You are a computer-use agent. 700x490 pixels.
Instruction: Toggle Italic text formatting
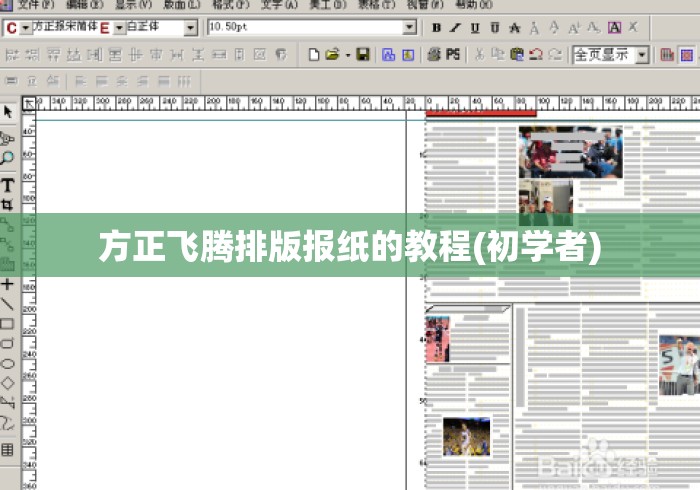[x=455, y=28]
